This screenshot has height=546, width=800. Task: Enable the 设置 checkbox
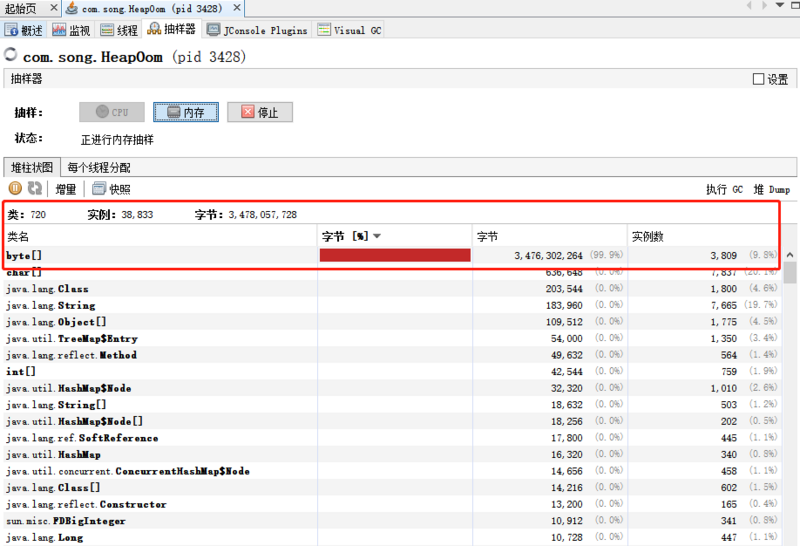pyautogui.click(x=758, y=79)
